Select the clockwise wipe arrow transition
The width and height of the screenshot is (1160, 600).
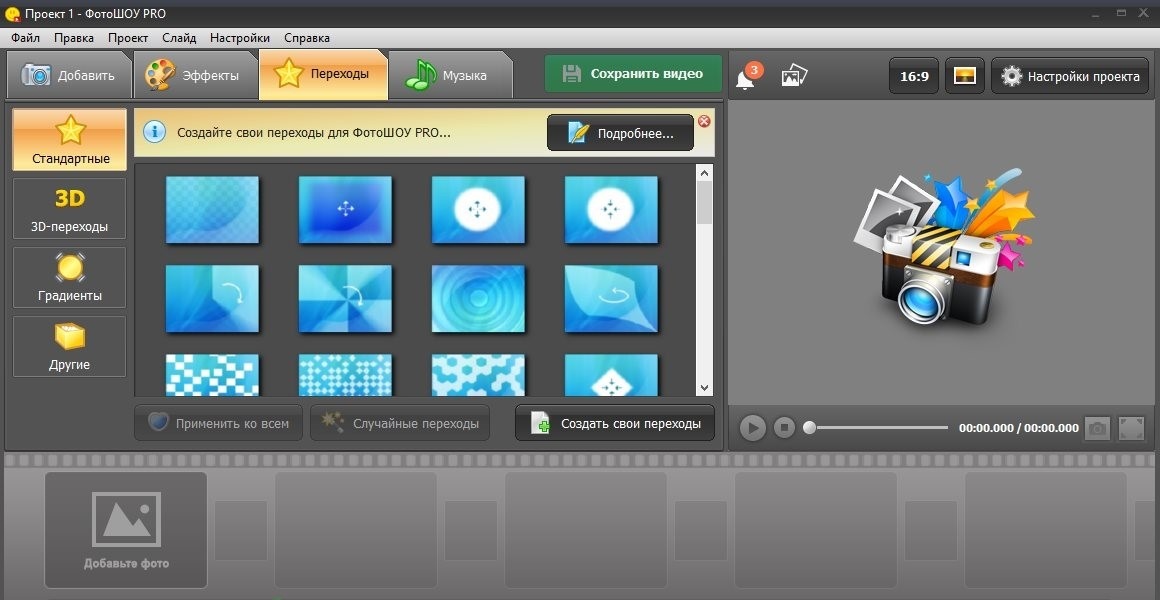tap(212, 299)
